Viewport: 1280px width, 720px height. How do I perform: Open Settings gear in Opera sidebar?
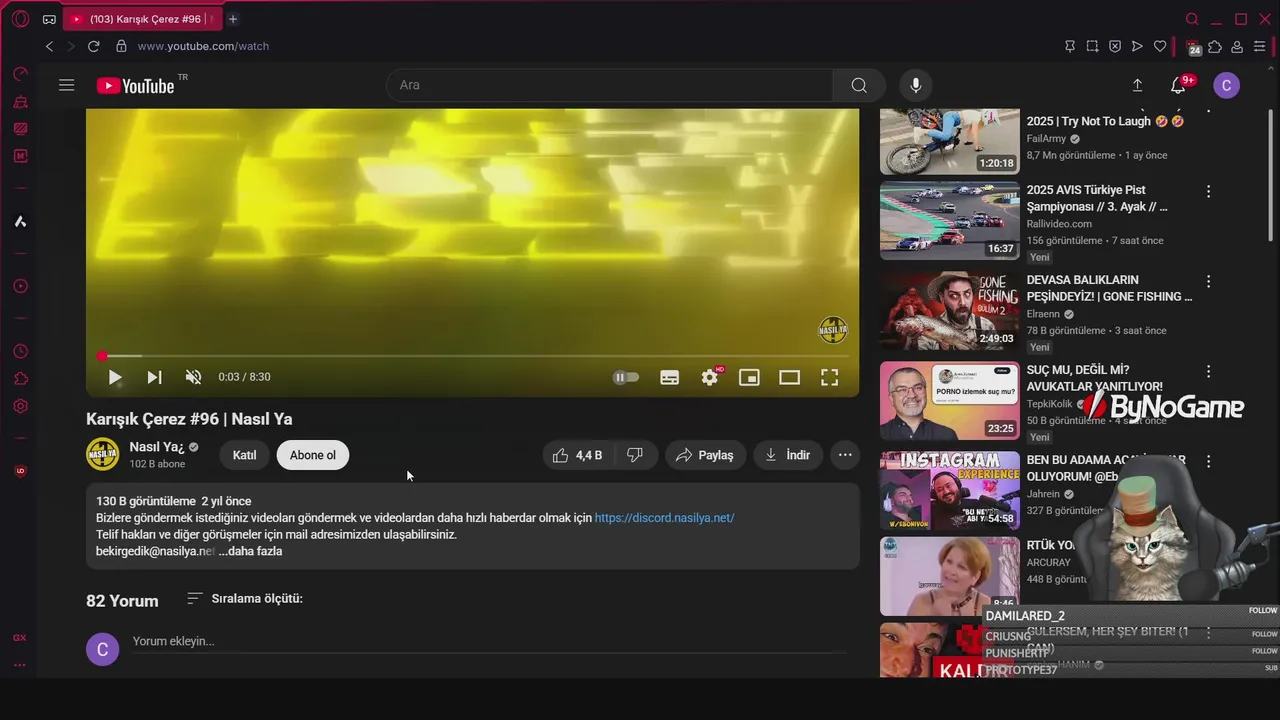(x=20, y=407)
